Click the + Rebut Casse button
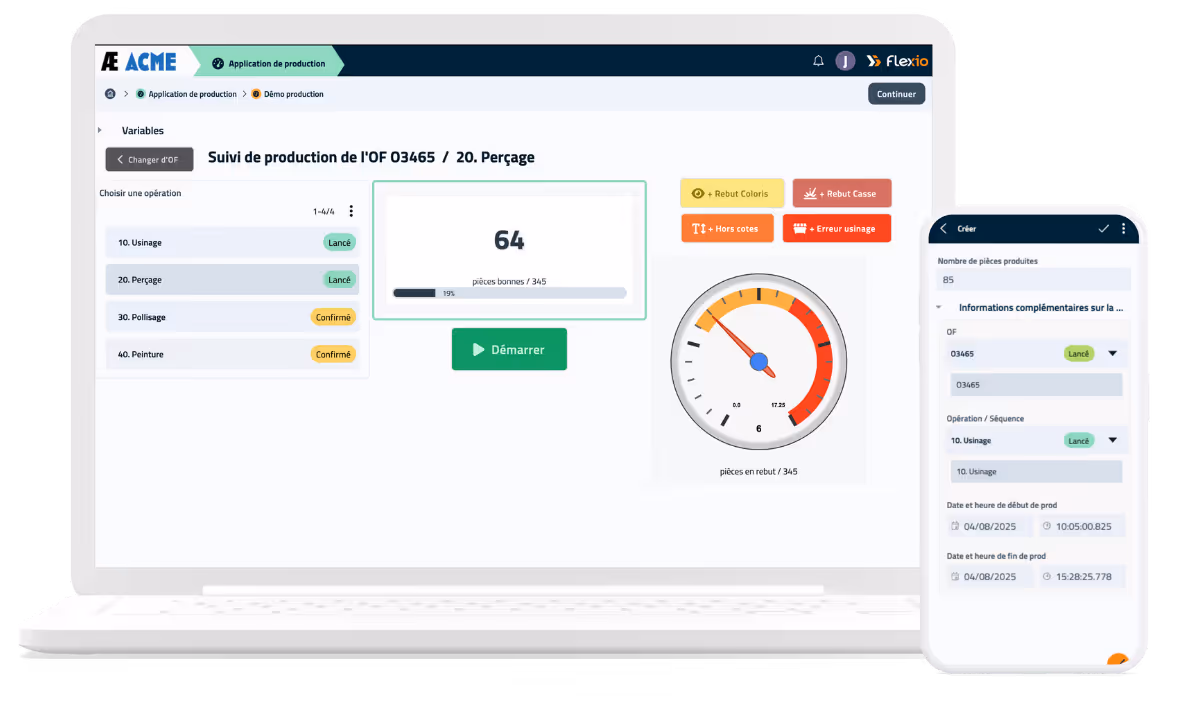The height and width of the screenshot is (702, 1199). [841, 192]
